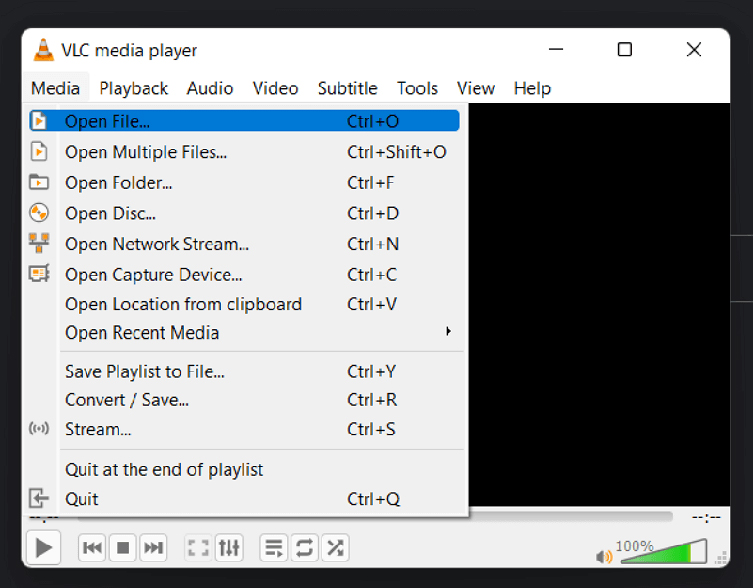Open the View menu

tap(476, 88)
